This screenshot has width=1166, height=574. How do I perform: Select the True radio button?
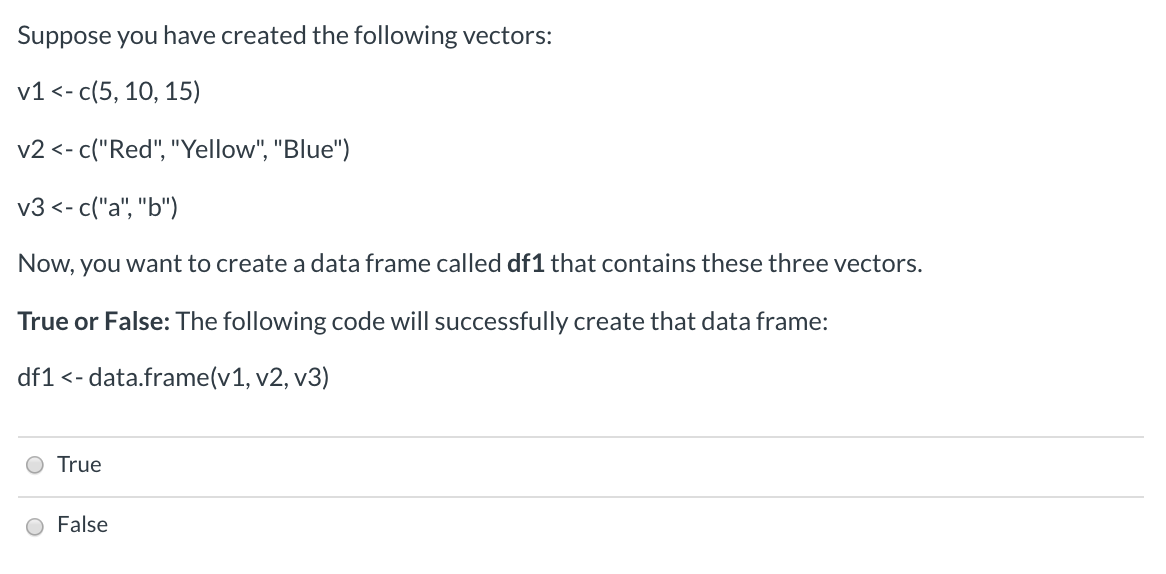[34, 465]
